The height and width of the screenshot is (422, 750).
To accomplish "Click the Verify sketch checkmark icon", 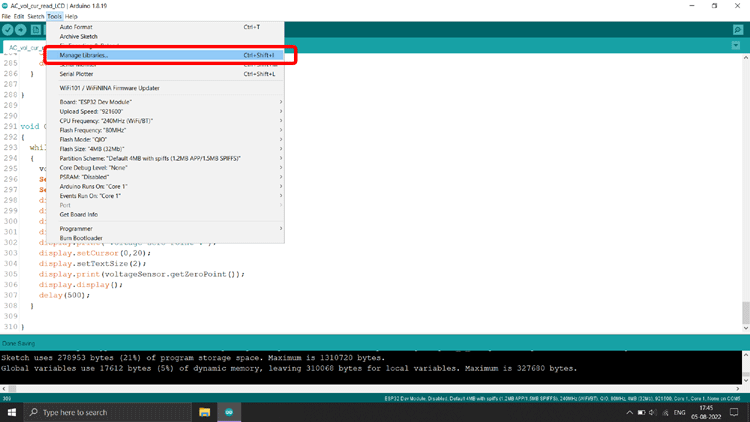I will [8, 30].
